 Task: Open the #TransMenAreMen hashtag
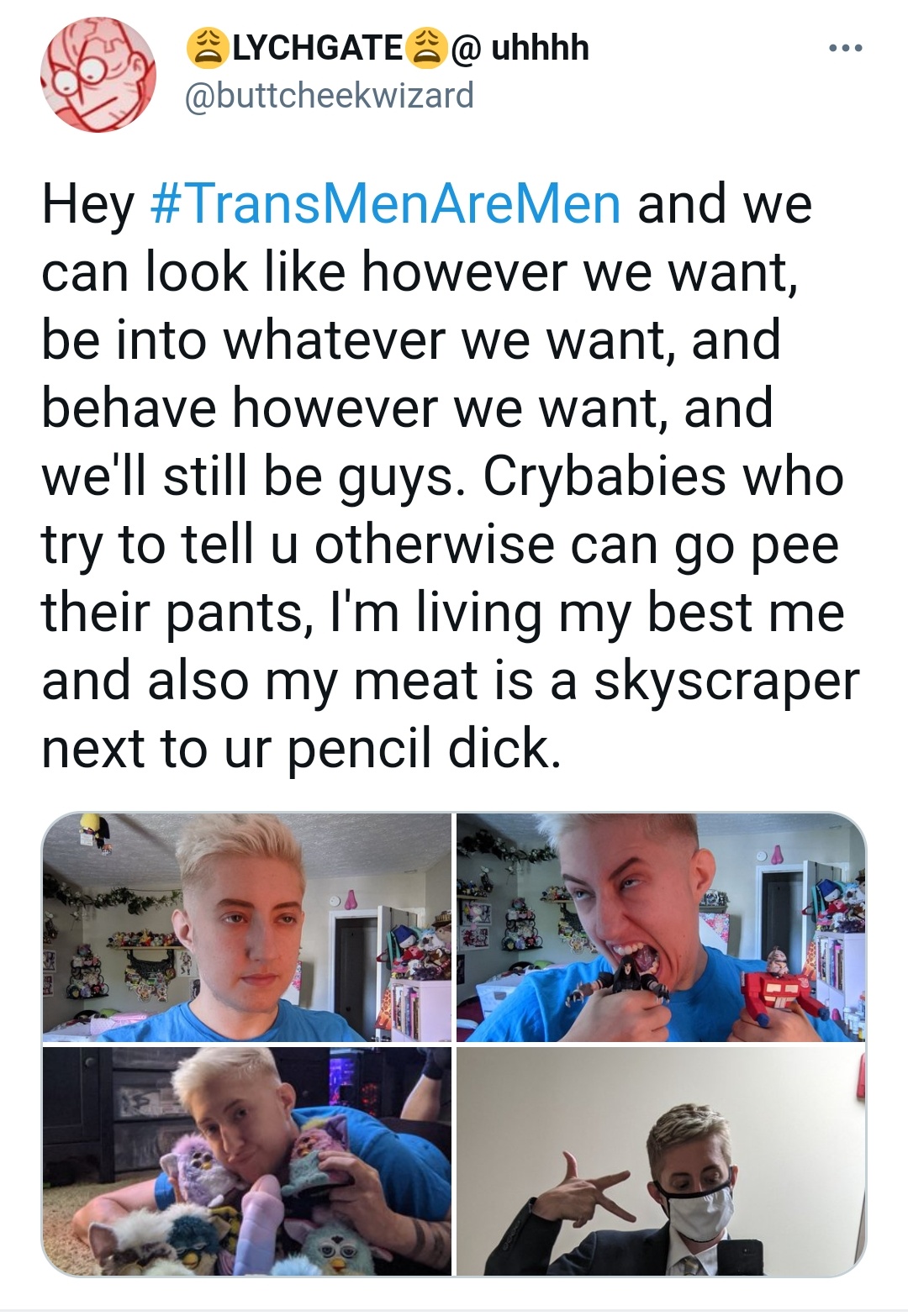[386, 204]
